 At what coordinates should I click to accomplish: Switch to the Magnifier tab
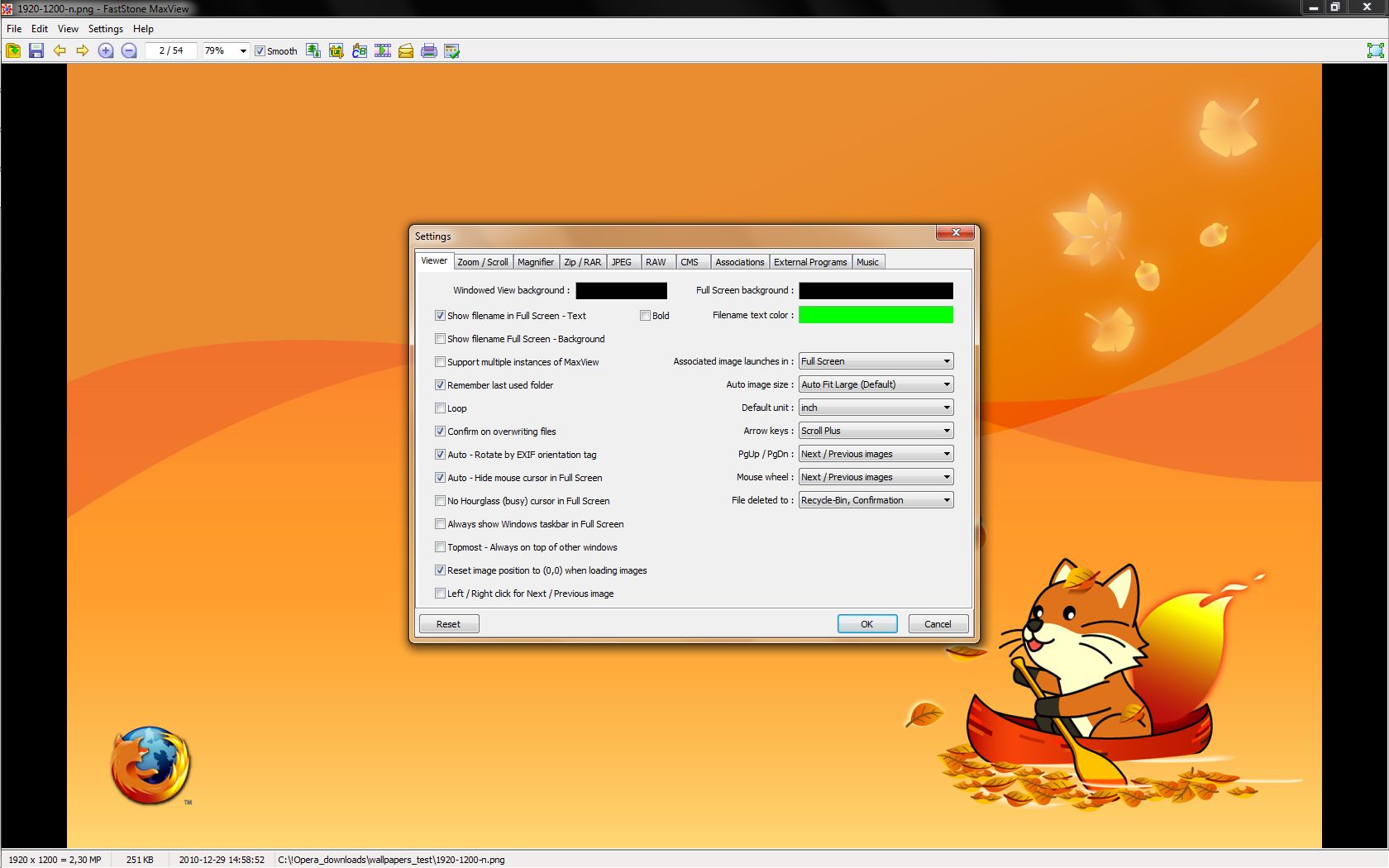click(x=536, y=262)
